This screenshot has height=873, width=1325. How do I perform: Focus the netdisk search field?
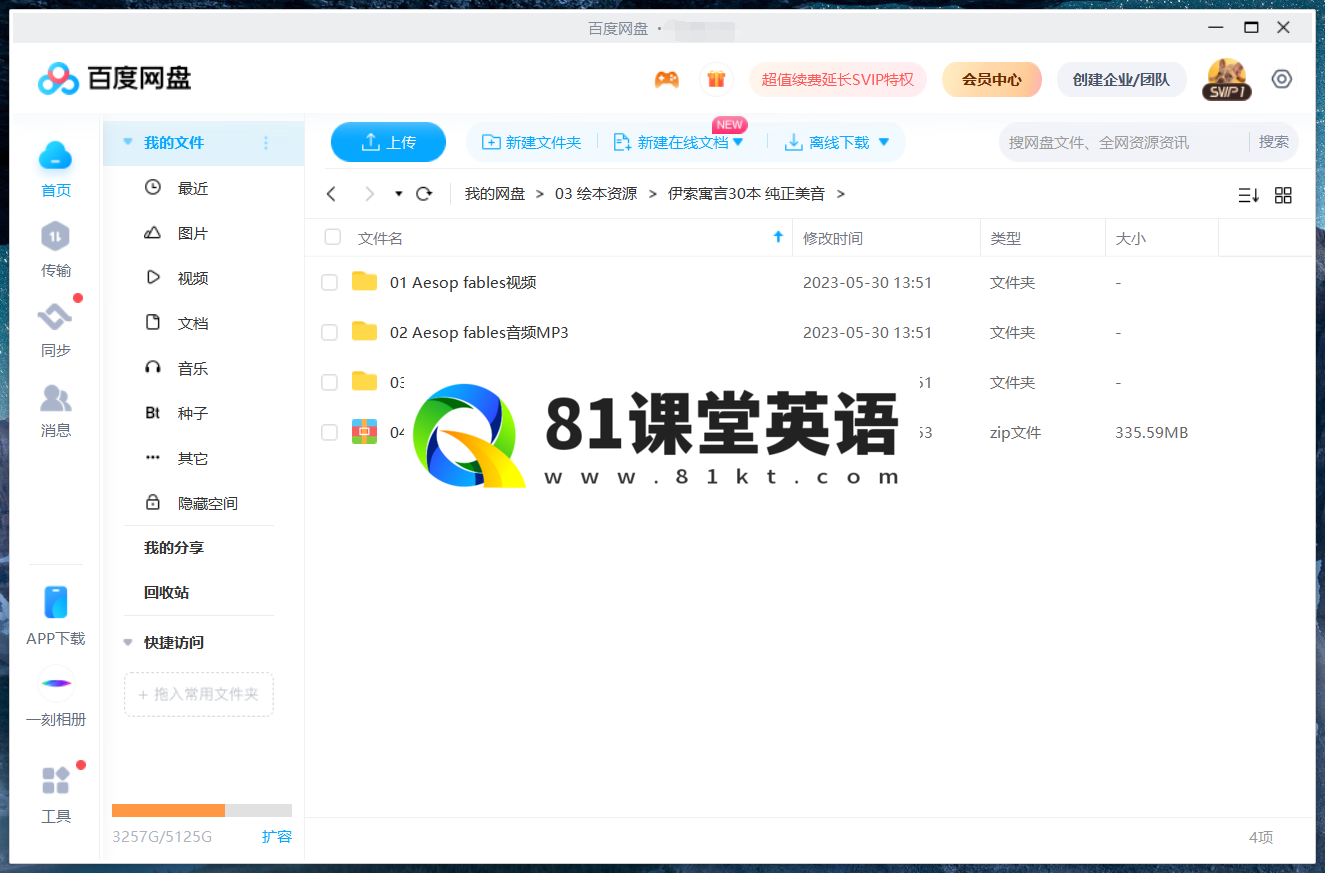coord(1123,142)
